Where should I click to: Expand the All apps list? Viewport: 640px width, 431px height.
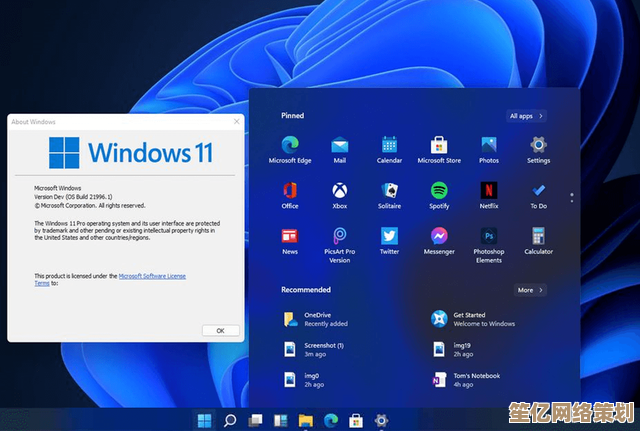click(x=527, y=116)
